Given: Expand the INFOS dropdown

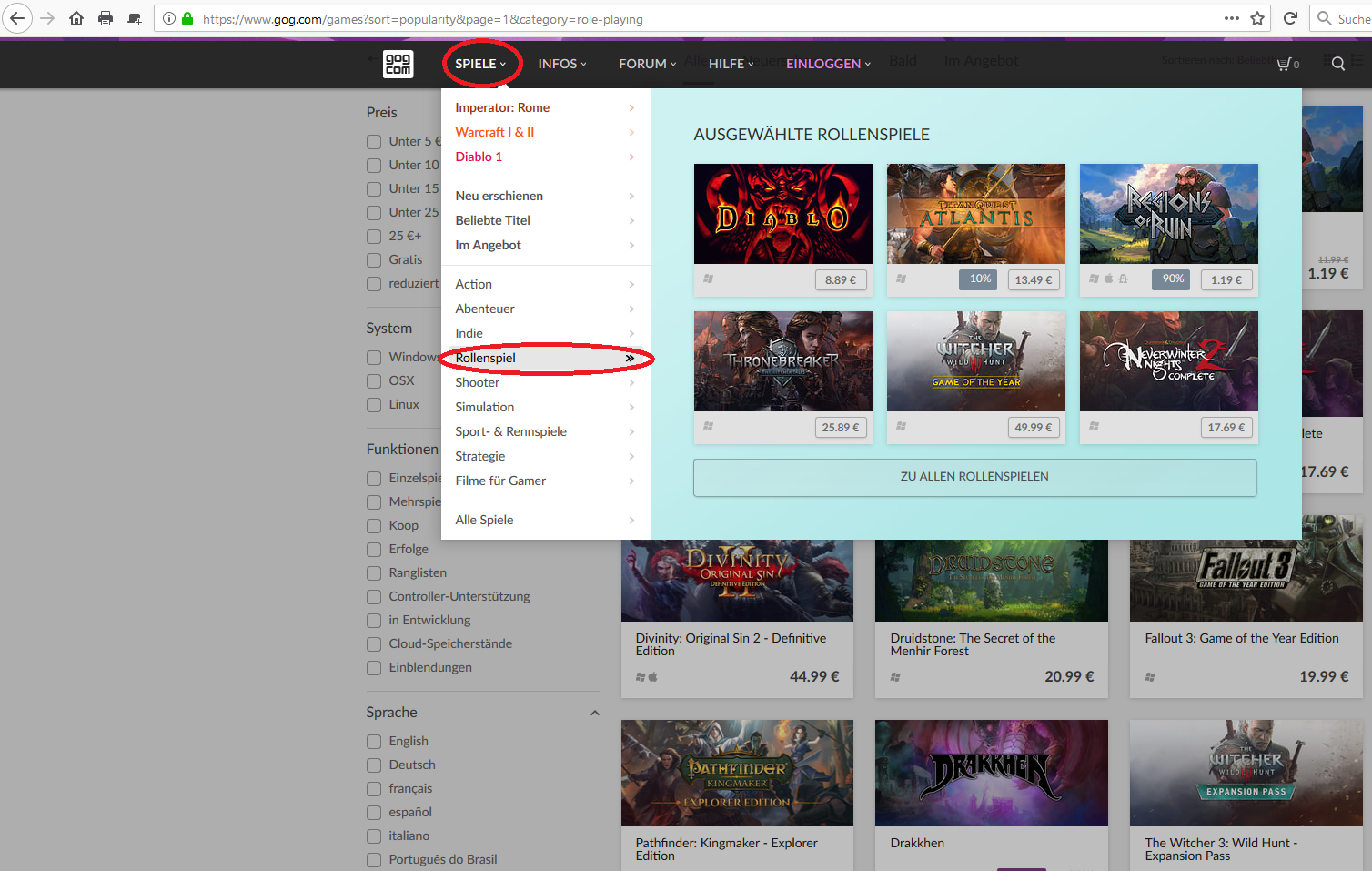Looking at the screenshot, I should click(562, 64).
